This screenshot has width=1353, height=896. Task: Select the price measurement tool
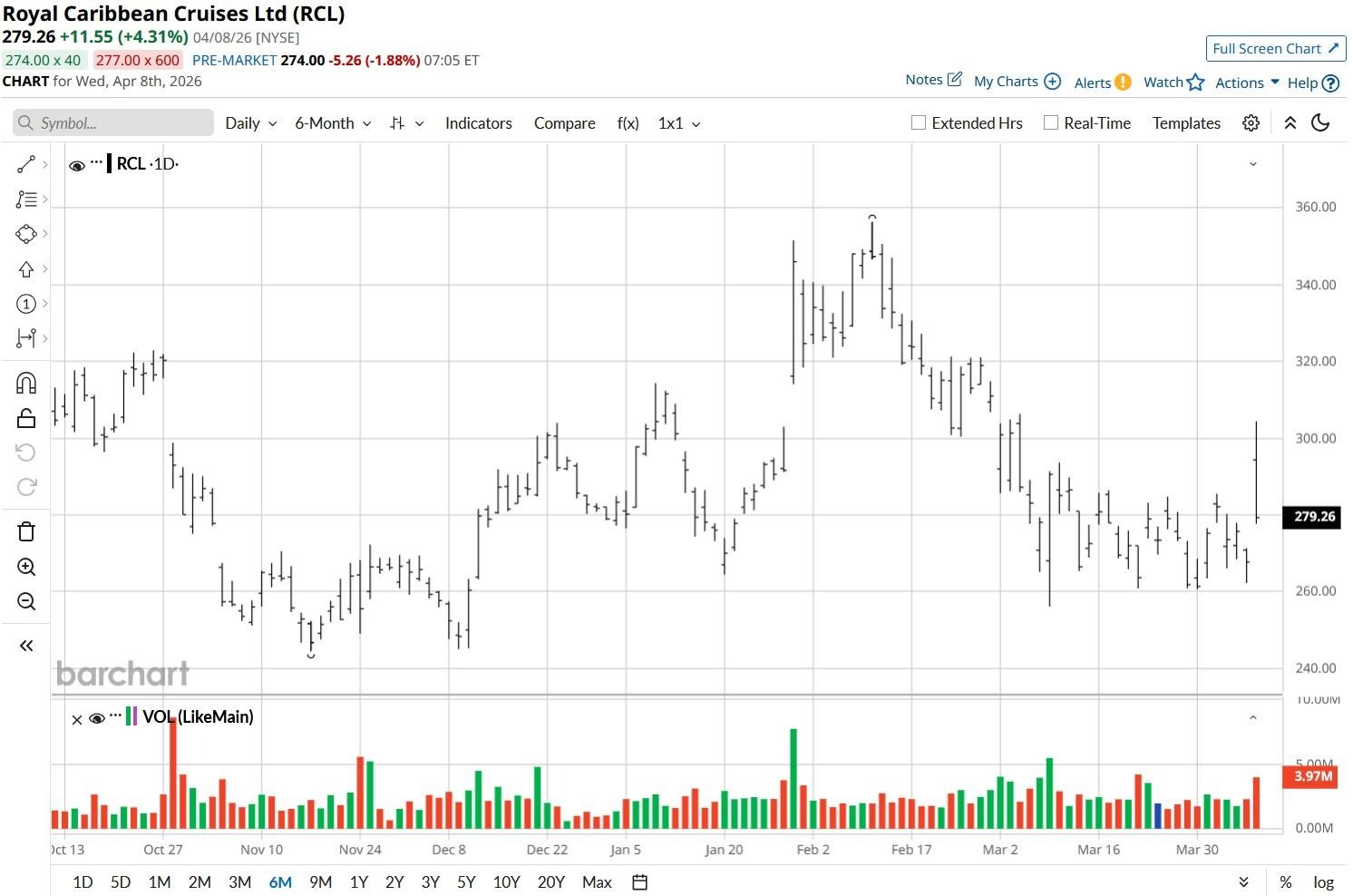tap(26, 338)
